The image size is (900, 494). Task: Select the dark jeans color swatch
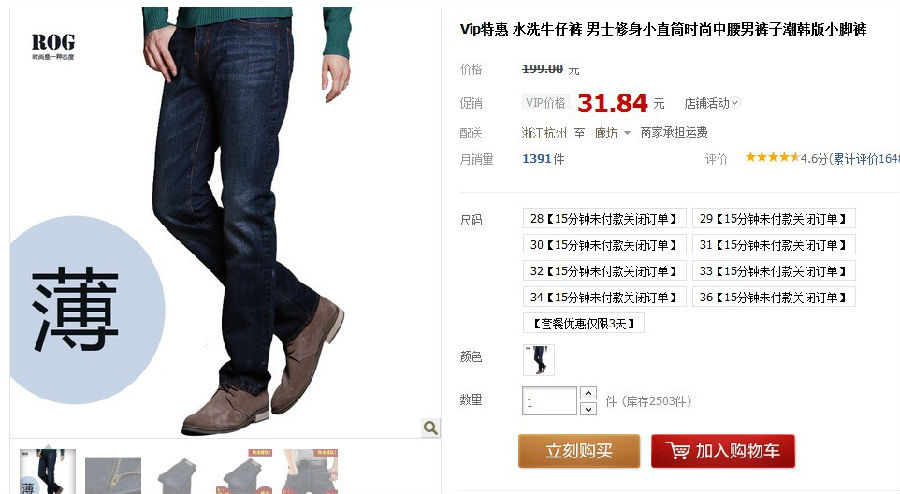[x=539, y=360]
